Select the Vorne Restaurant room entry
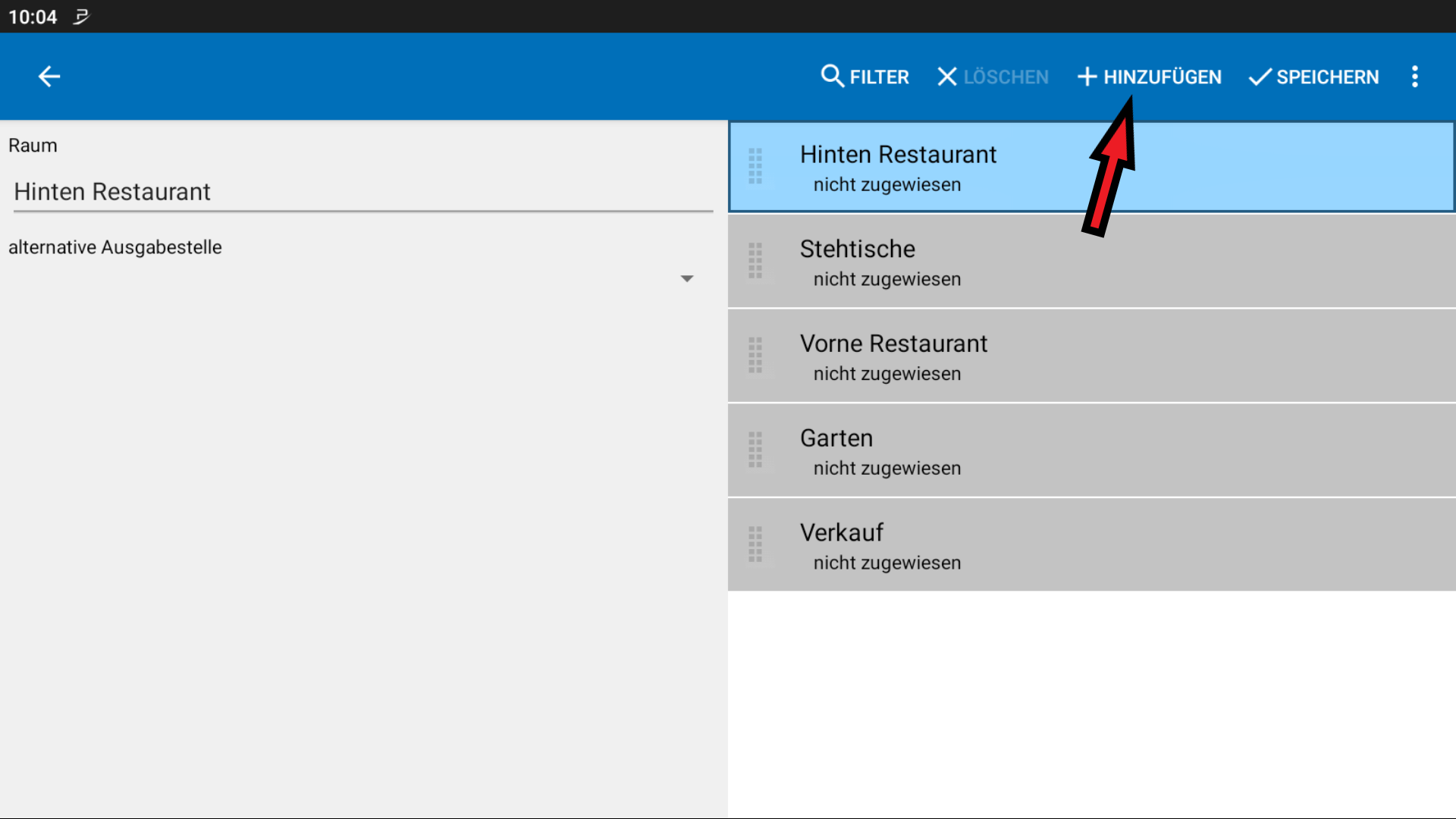The height and width of the screenshot is (819, 1456). coord(986,355)
